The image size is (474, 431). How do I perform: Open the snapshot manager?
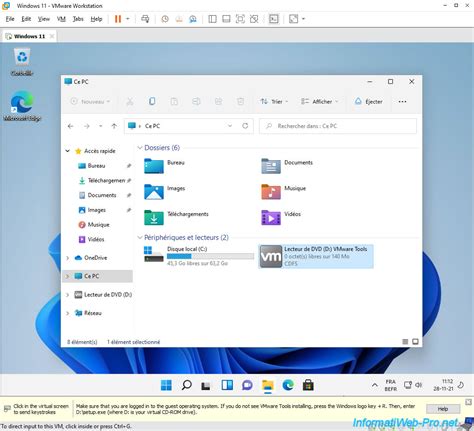[x=193, y=19]
